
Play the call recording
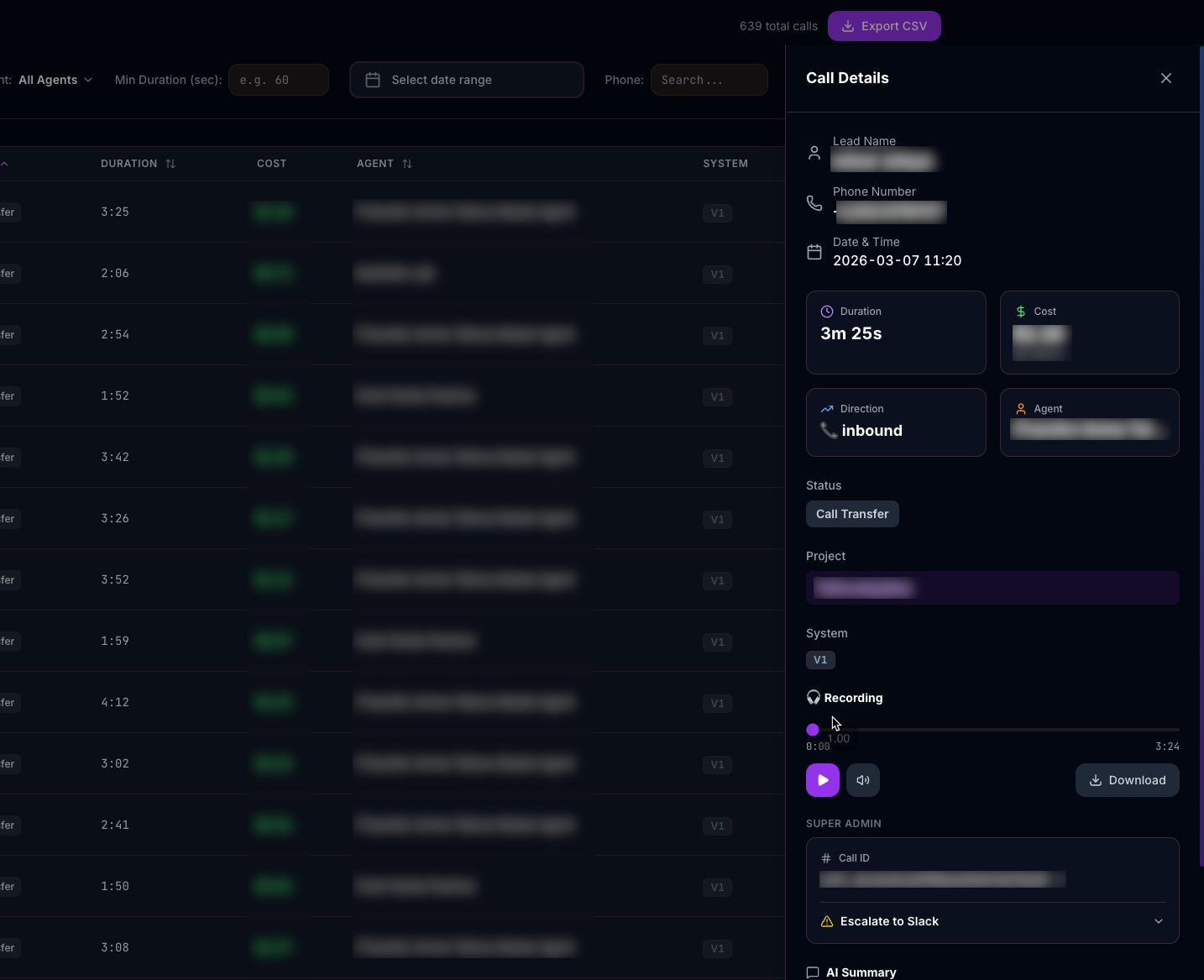[823, 780]
